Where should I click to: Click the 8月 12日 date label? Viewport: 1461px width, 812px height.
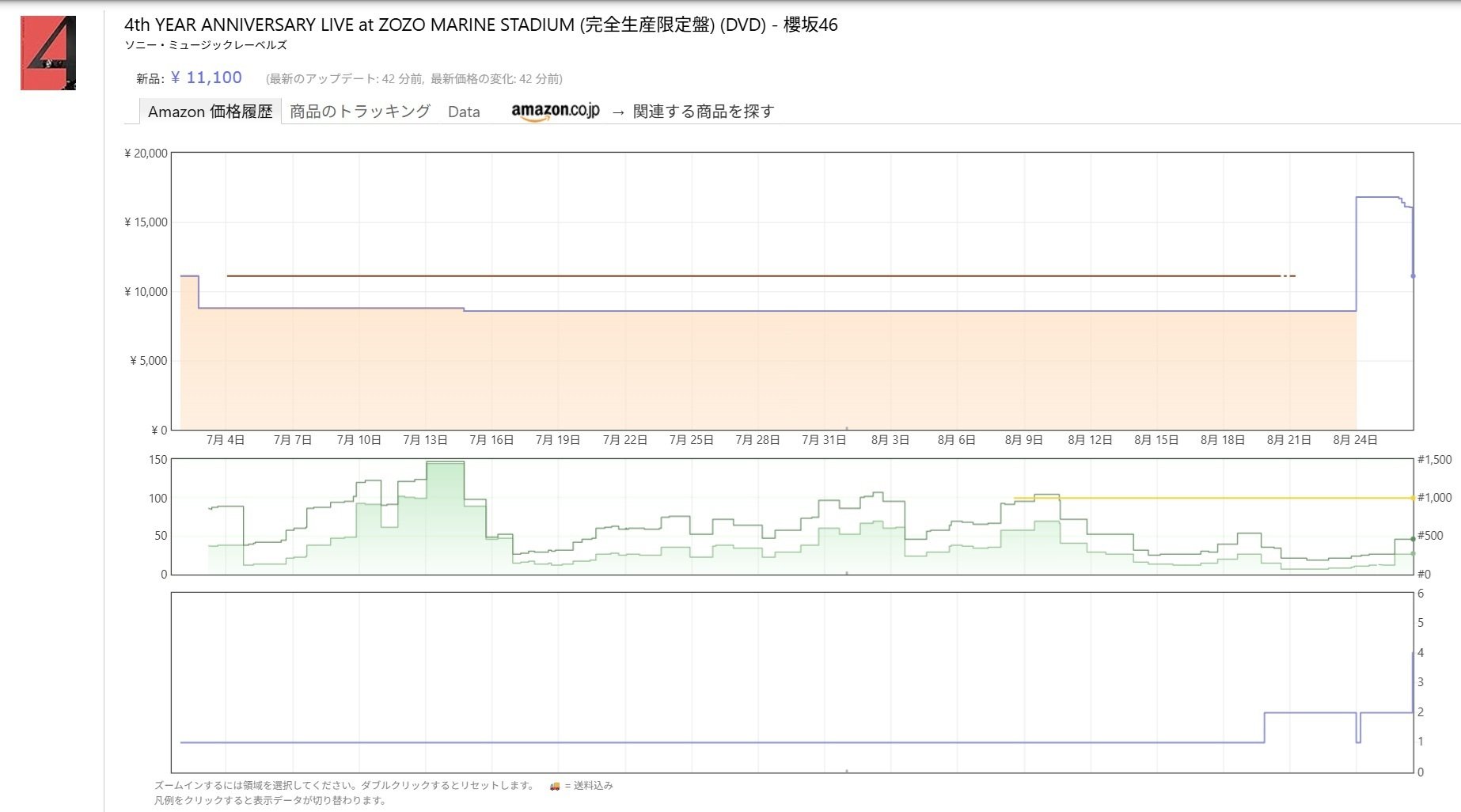click(1091, 440)
